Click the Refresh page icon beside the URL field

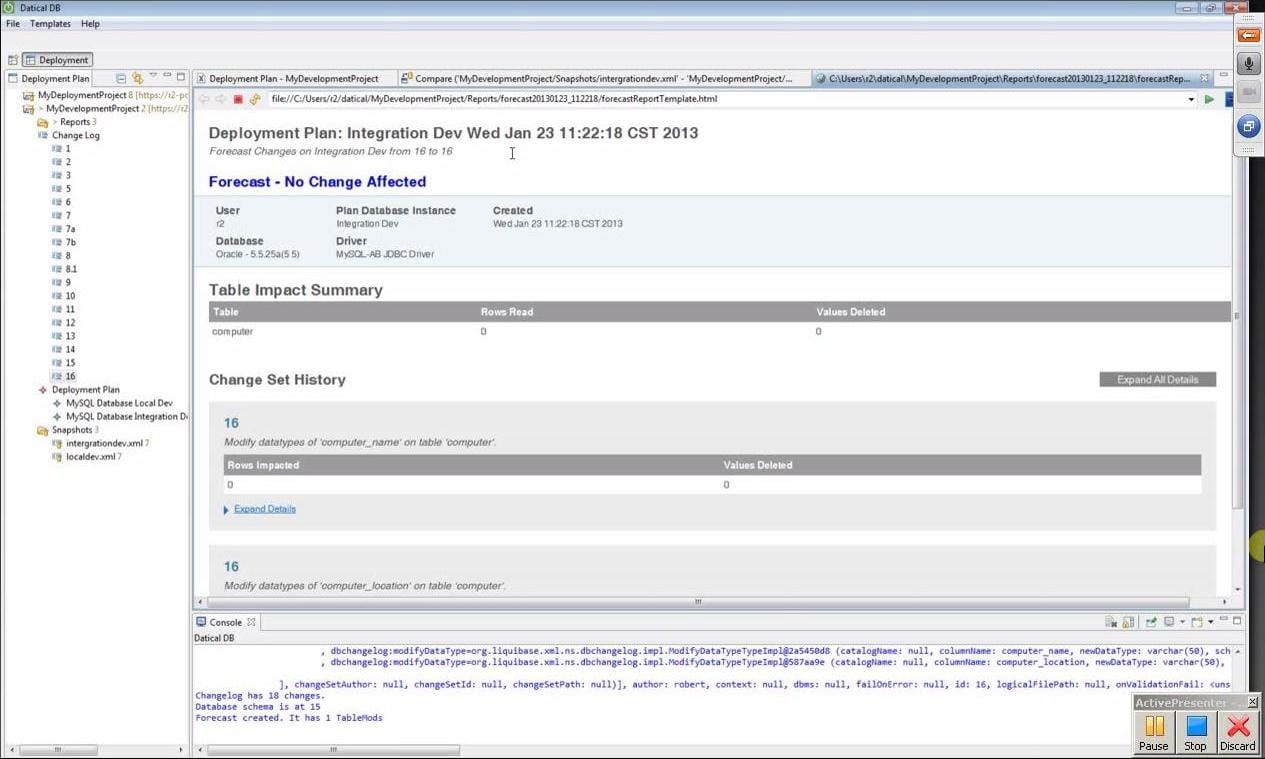pyautogui.click(x=255, y=99)
